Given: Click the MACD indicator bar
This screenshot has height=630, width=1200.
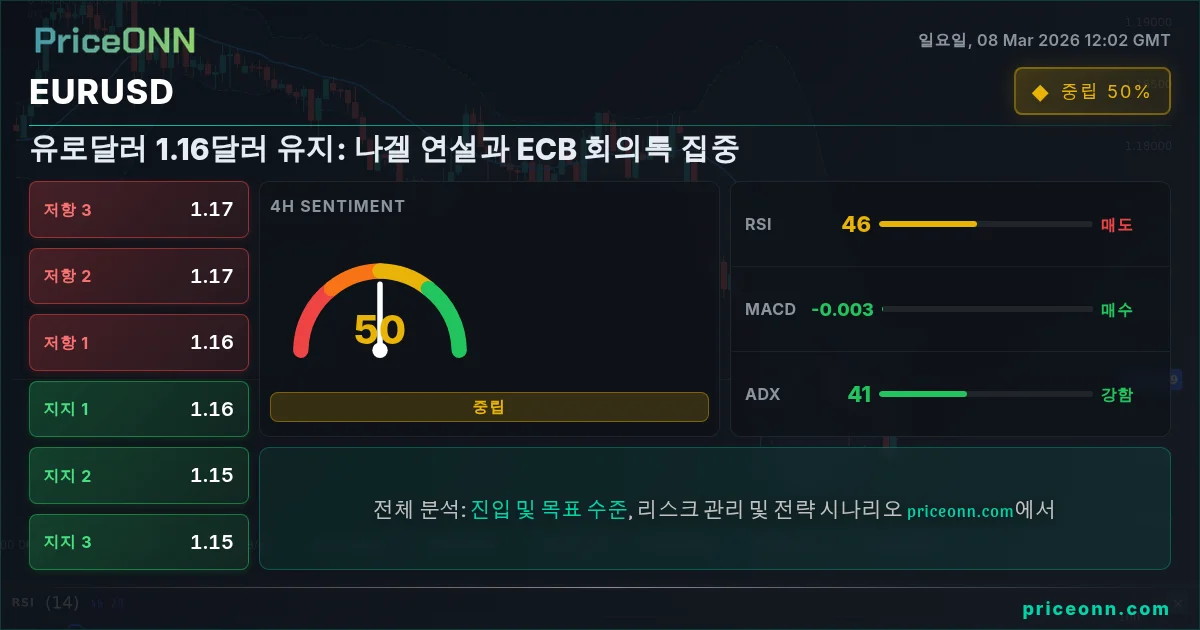Looking at the screenshot, I should [985, 309].
